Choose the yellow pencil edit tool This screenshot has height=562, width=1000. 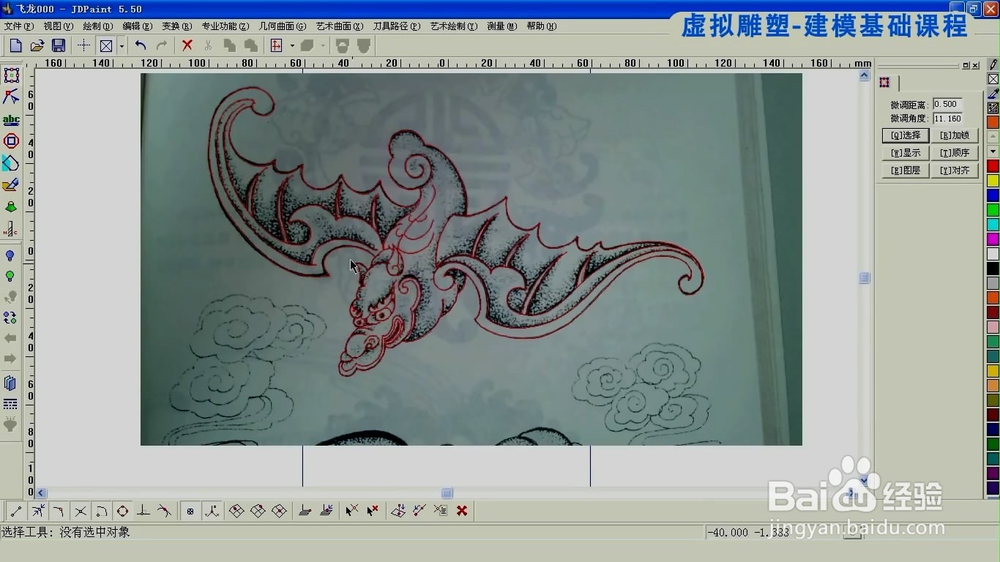11,186
